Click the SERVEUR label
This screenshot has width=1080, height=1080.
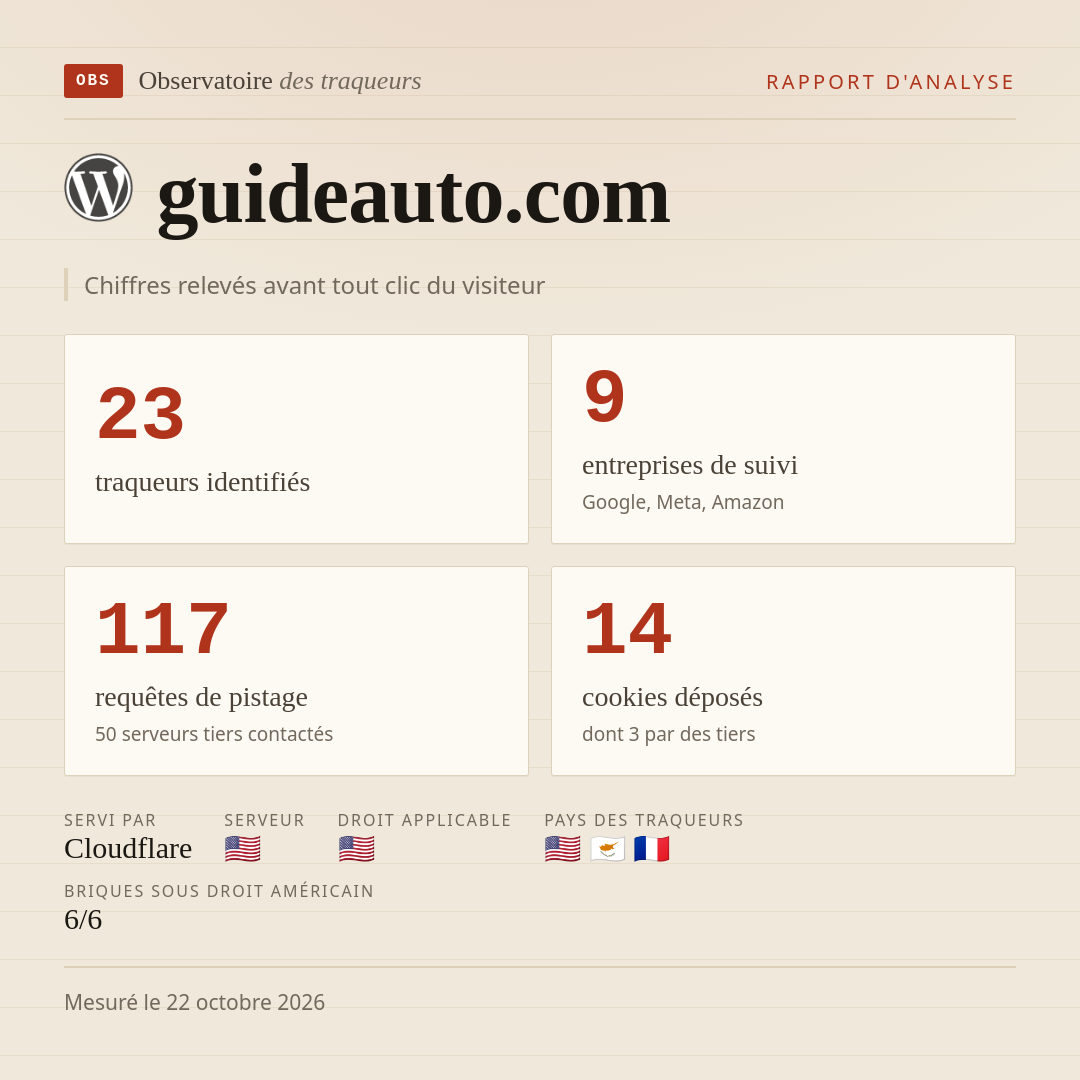[264, 820]
